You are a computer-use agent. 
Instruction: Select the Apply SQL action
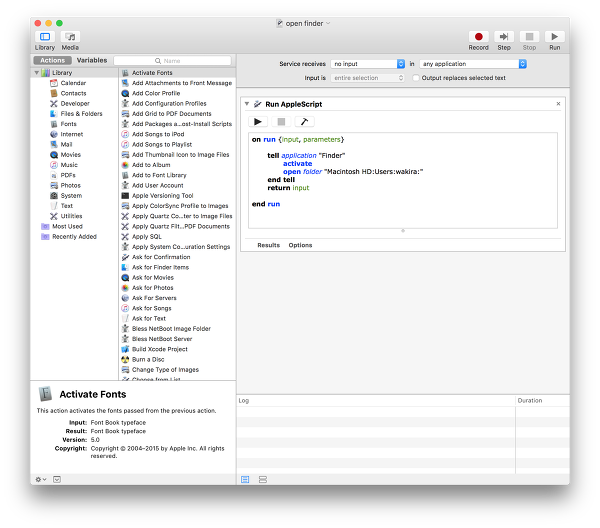[x=178, y=236]
